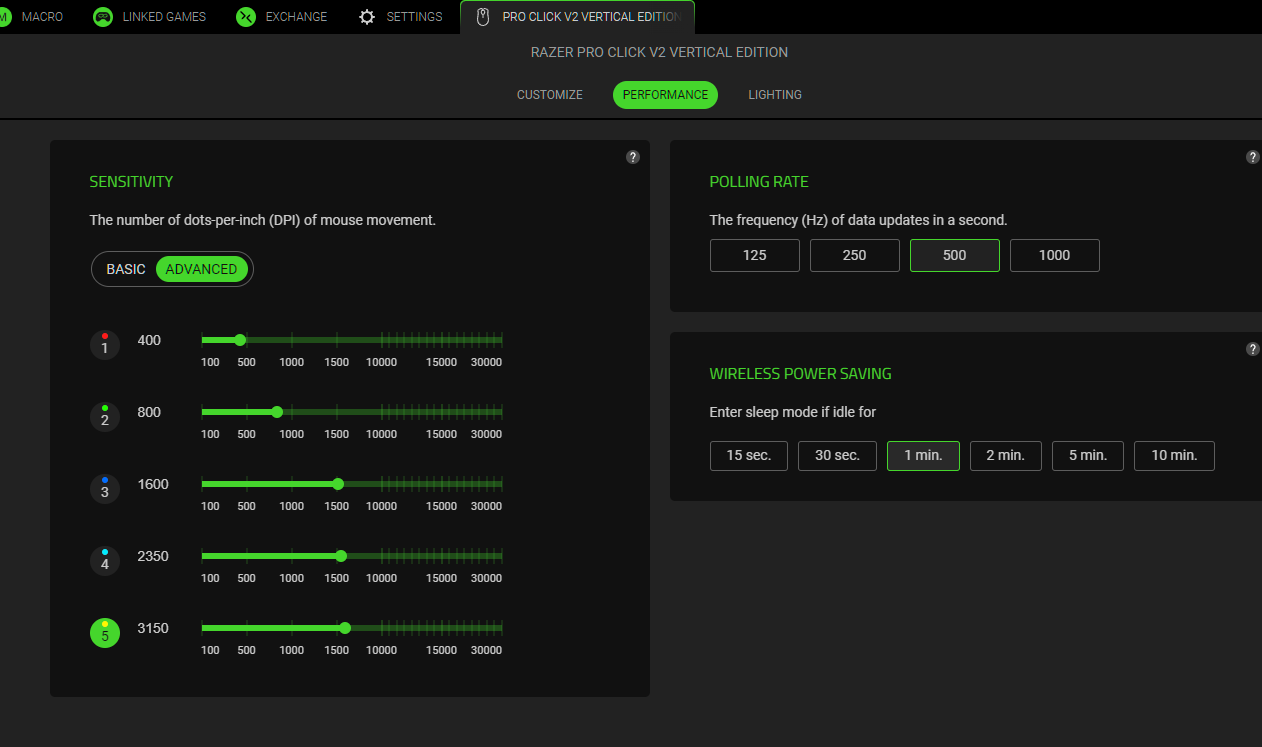
Task: Select the highlighted DPI stage 5 circle
Action: pyautogui.click(x=105, y=633)
